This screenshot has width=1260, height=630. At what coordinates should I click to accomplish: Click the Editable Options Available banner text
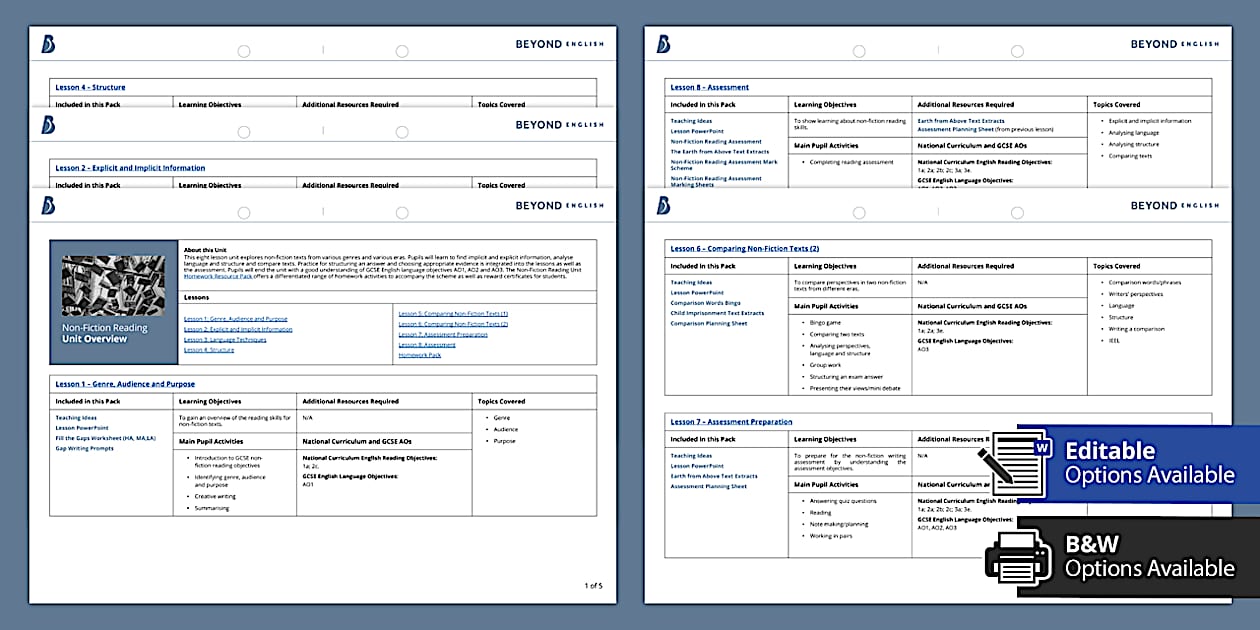(1149, 463)
